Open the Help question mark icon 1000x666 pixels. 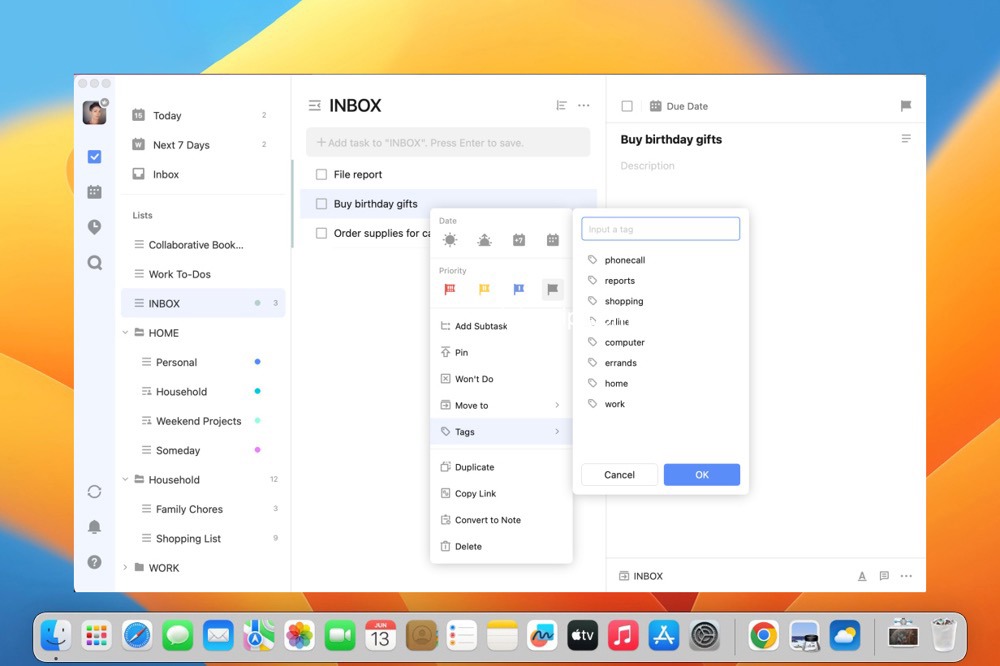click(x=94, y=562)
